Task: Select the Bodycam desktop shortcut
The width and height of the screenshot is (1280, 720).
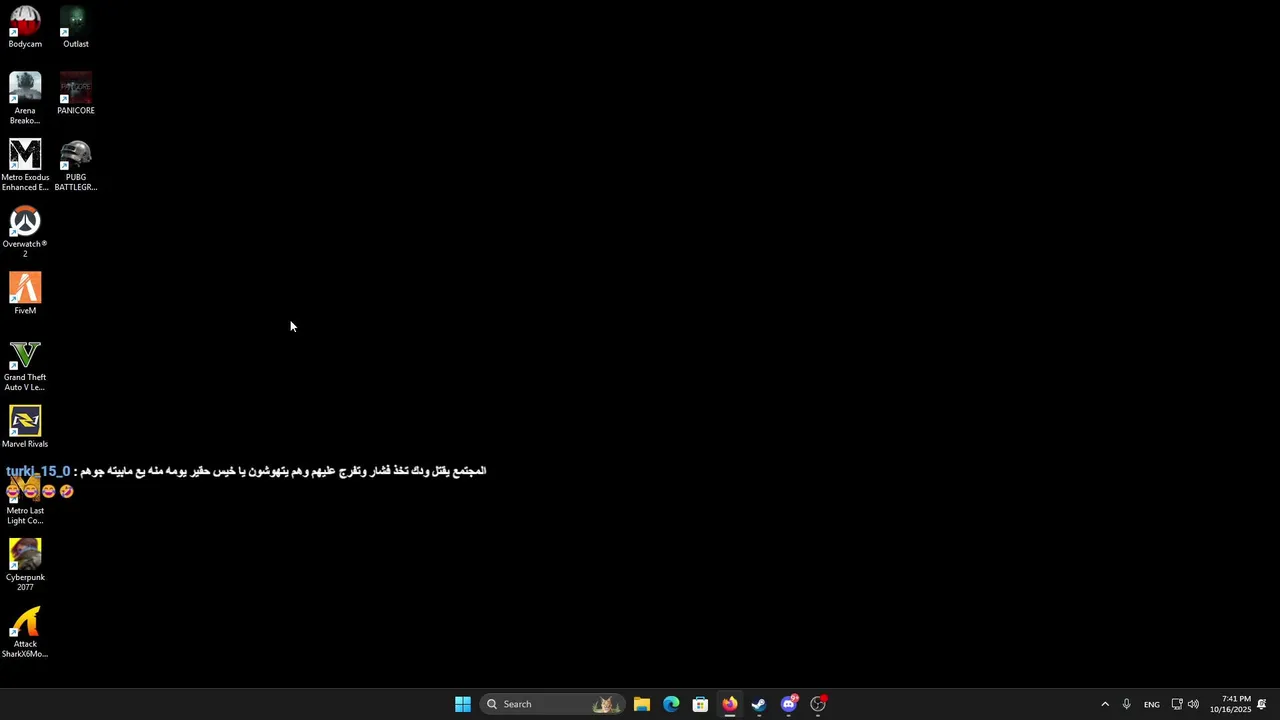Action: 25,27
